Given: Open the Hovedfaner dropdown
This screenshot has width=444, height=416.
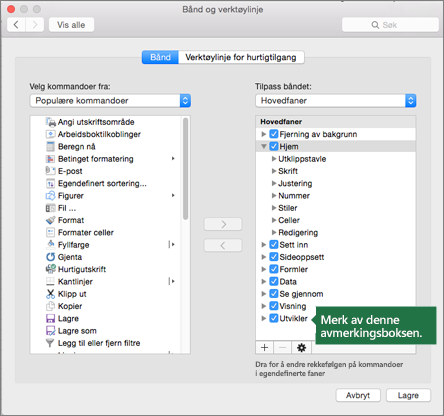Looking at the screenshot, I should [336, 101].
